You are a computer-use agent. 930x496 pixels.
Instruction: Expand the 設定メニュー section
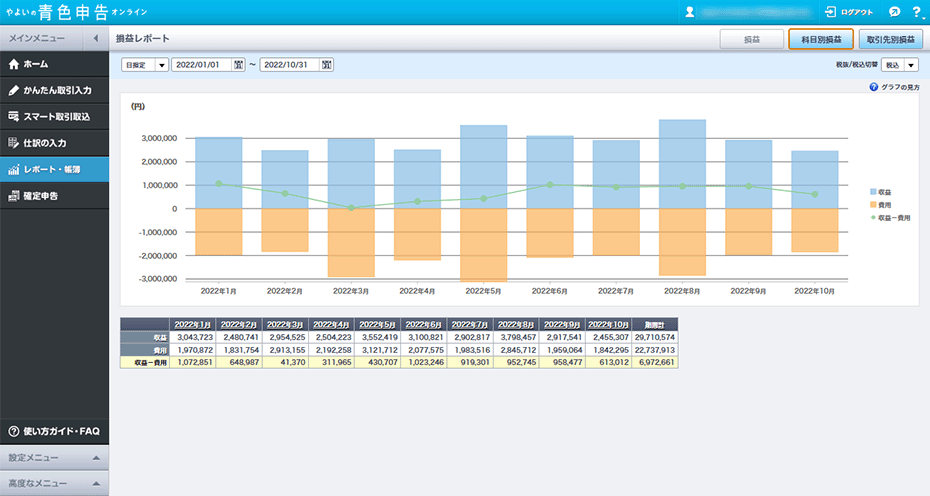[96, 458]
